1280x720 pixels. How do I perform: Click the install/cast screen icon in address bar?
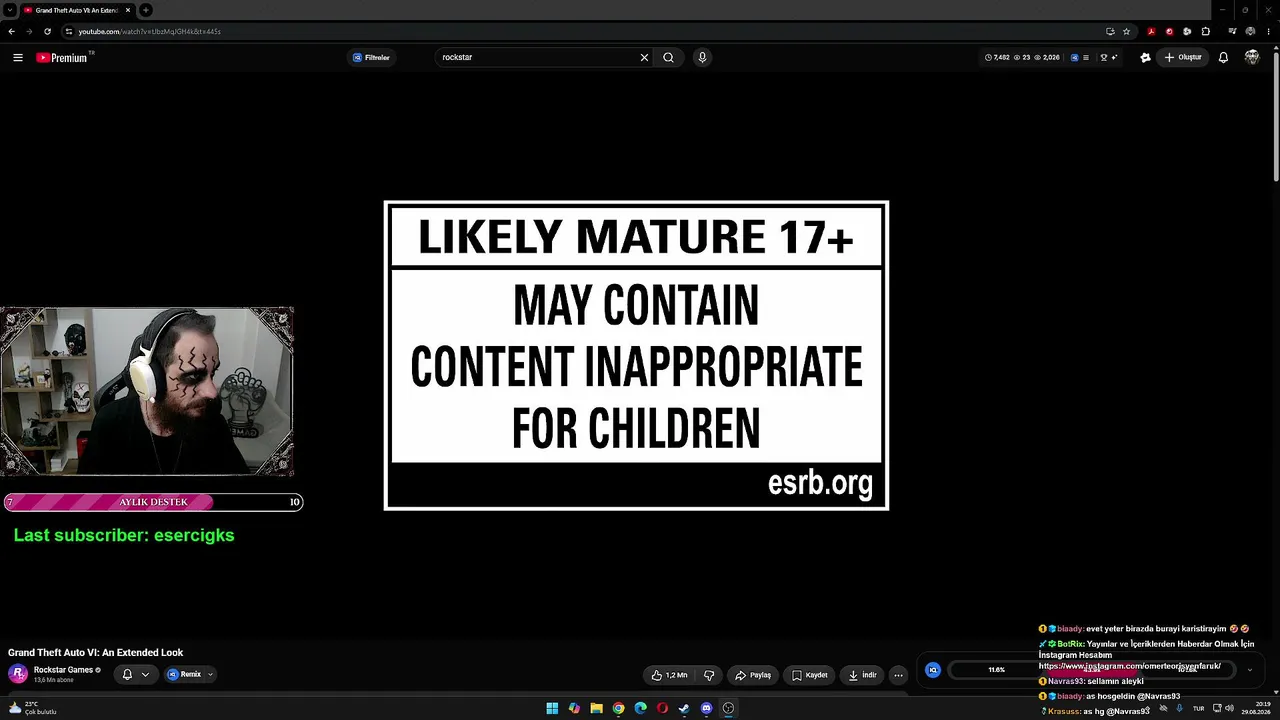[x=1110, y=31]
